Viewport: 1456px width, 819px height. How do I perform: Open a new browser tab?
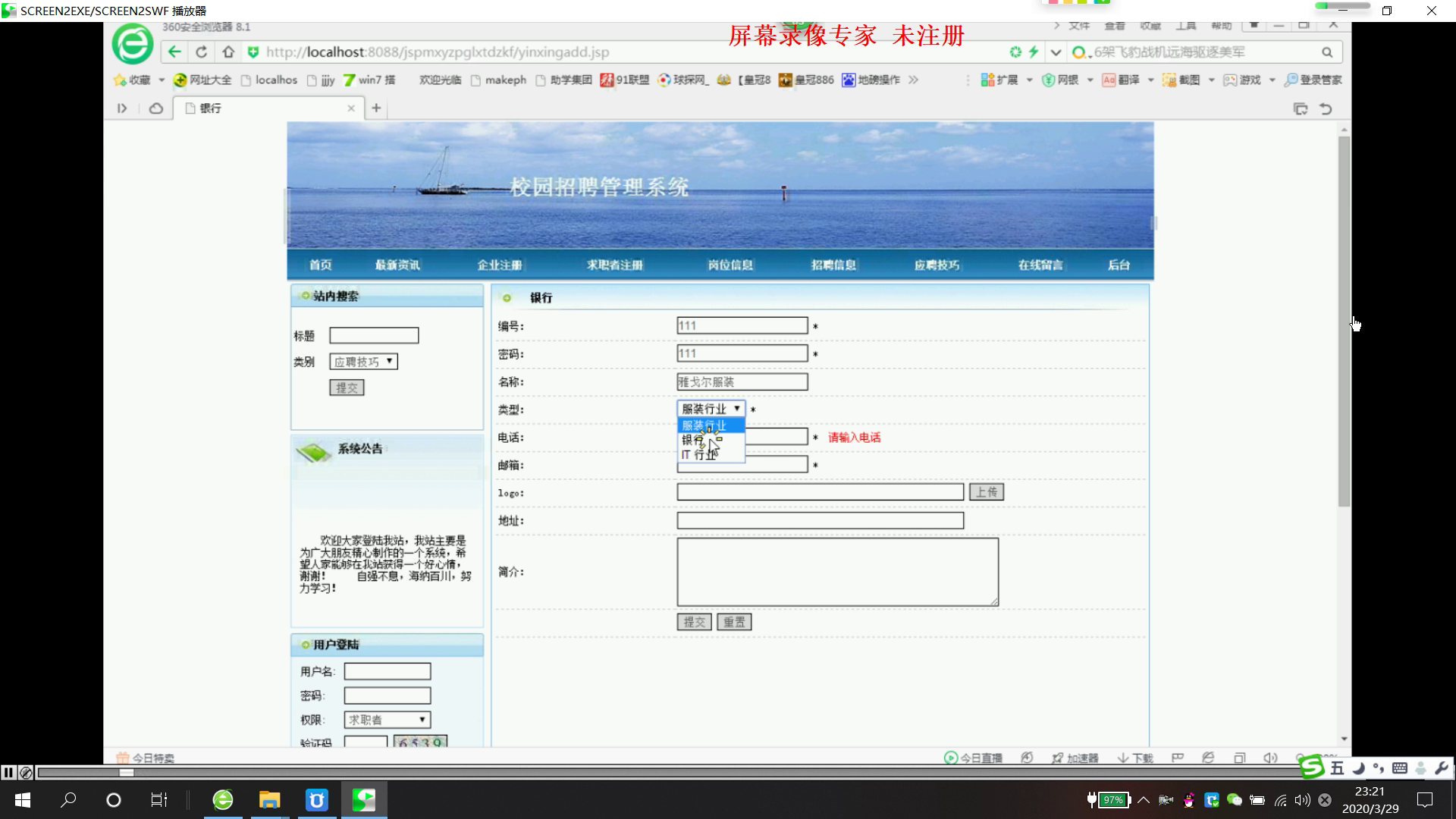[x=376, y=108]
